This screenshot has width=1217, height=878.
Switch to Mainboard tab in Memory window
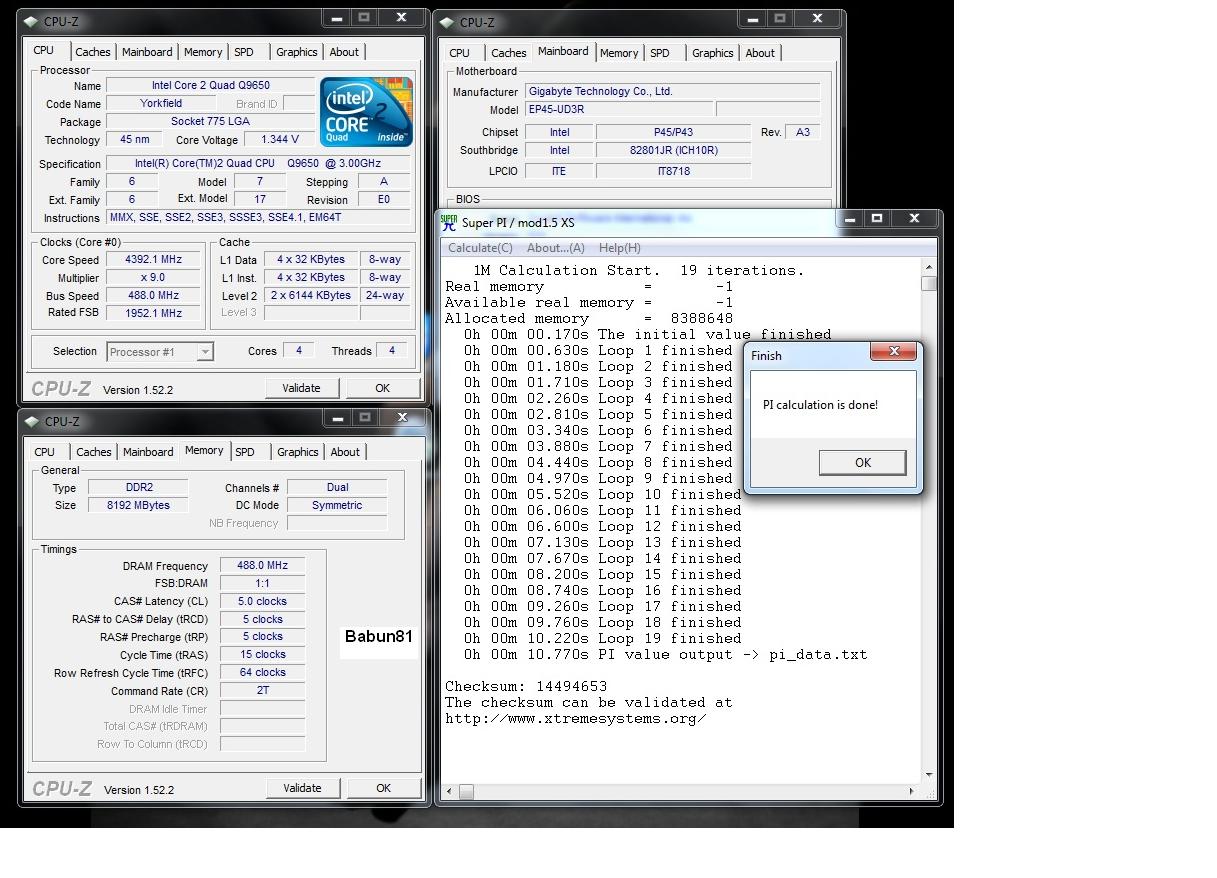click(x=148, y=452)
